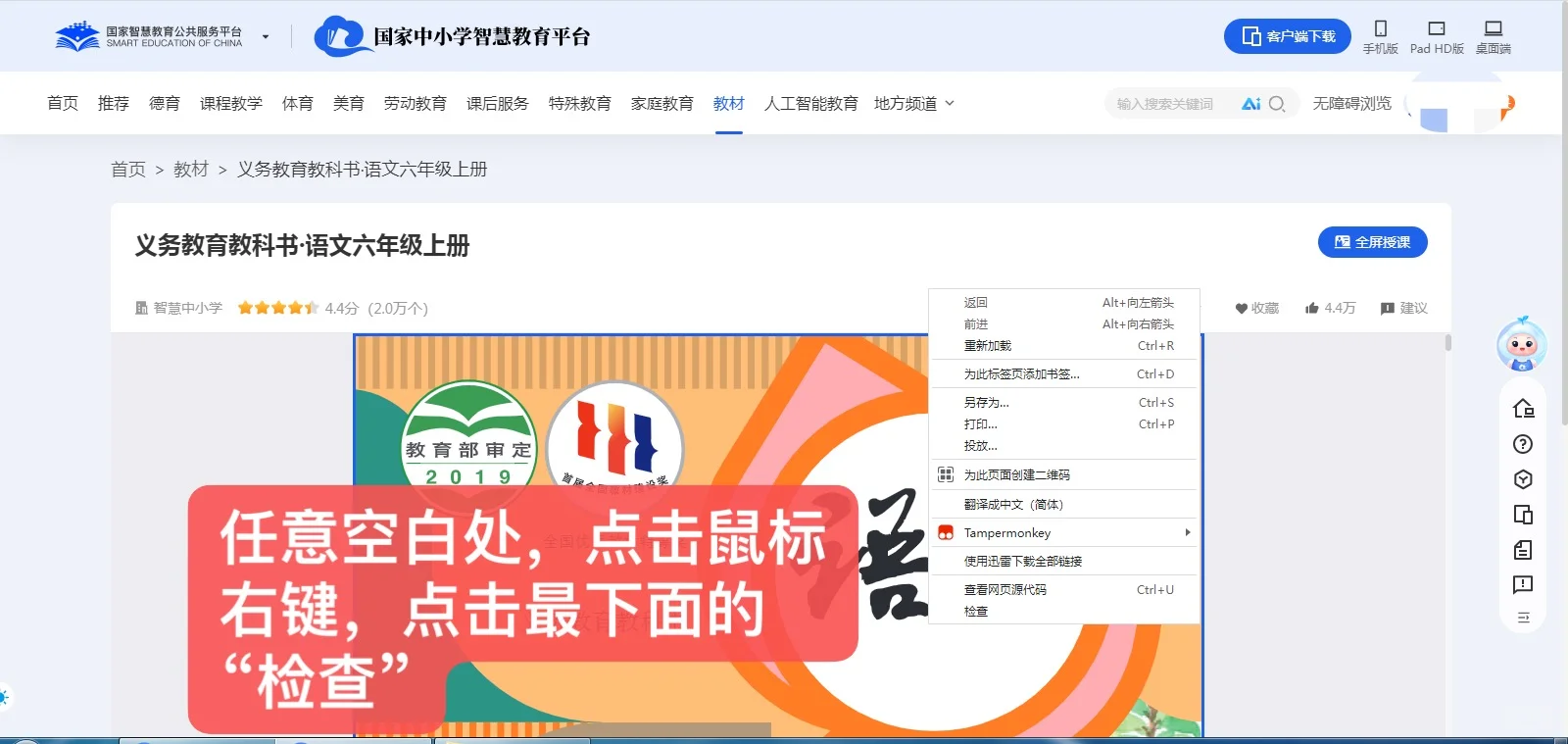Click the magnifier search icon
The width and height of the screenshot is (1568, 744).
click(1277, 104)
